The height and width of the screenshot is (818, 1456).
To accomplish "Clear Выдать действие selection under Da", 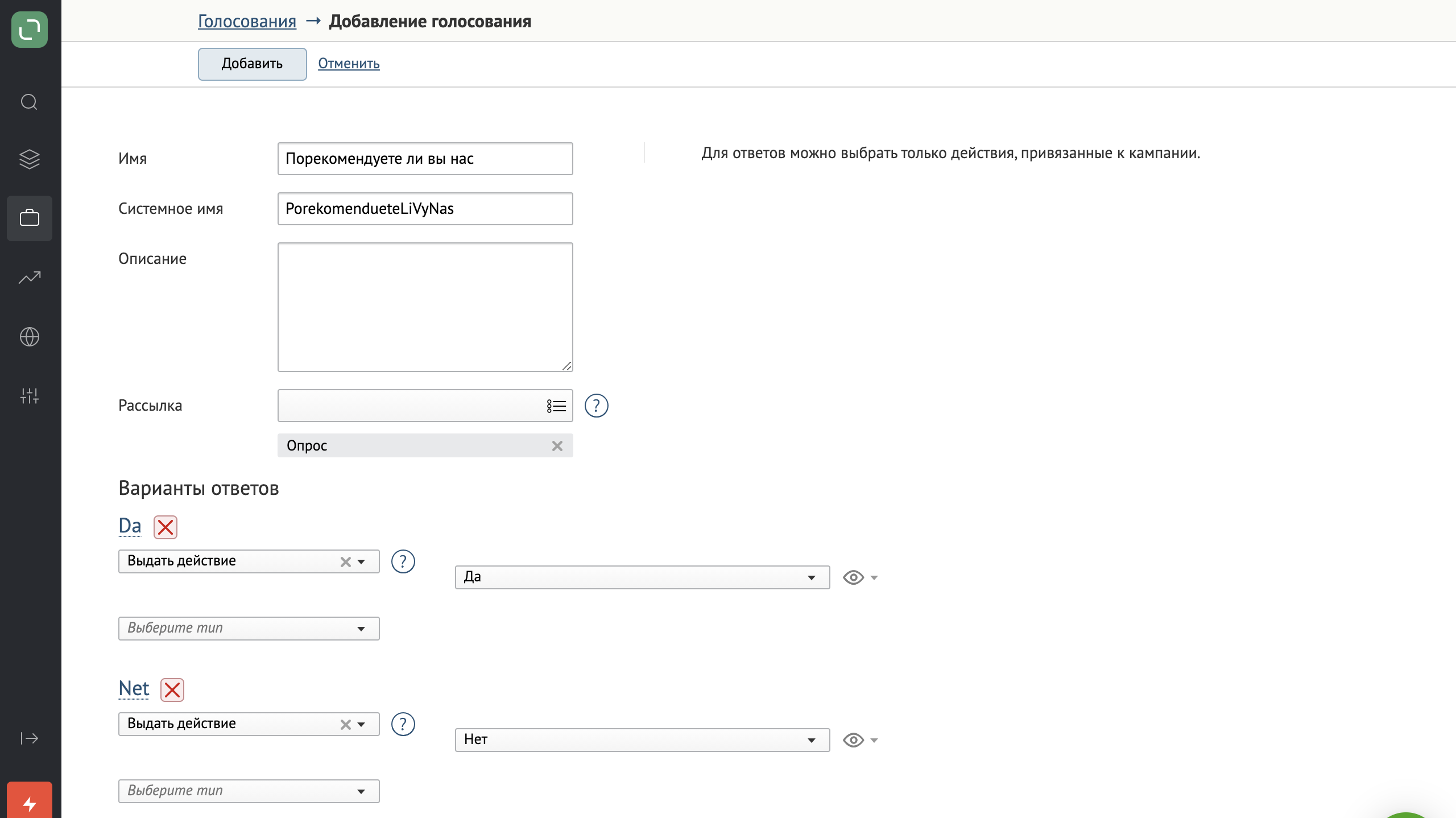I will tap(345, 562).
